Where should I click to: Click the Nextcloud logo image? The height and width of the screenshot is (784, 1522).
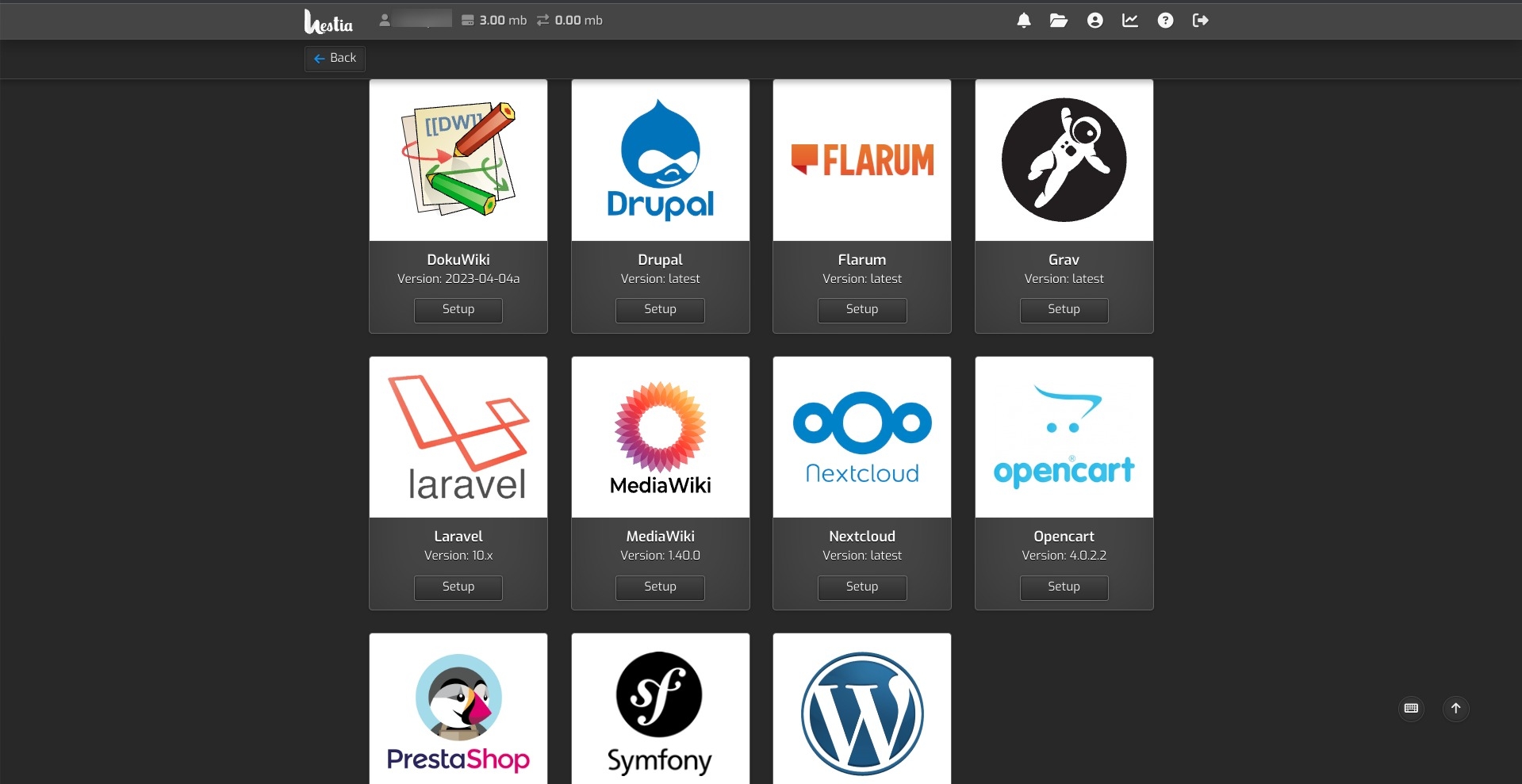pyautogui.click(x=862, y=437)
